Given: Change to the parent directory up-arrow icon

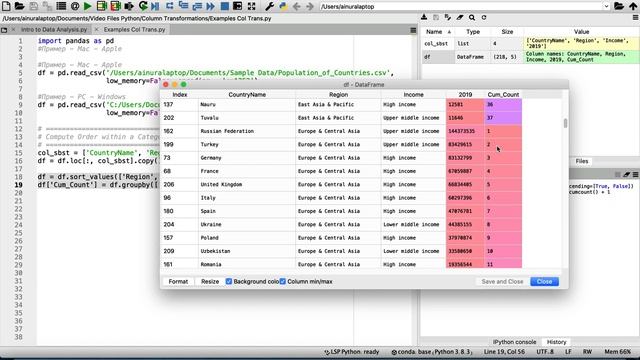Looking at the screenshot, I should pos(633,6).
